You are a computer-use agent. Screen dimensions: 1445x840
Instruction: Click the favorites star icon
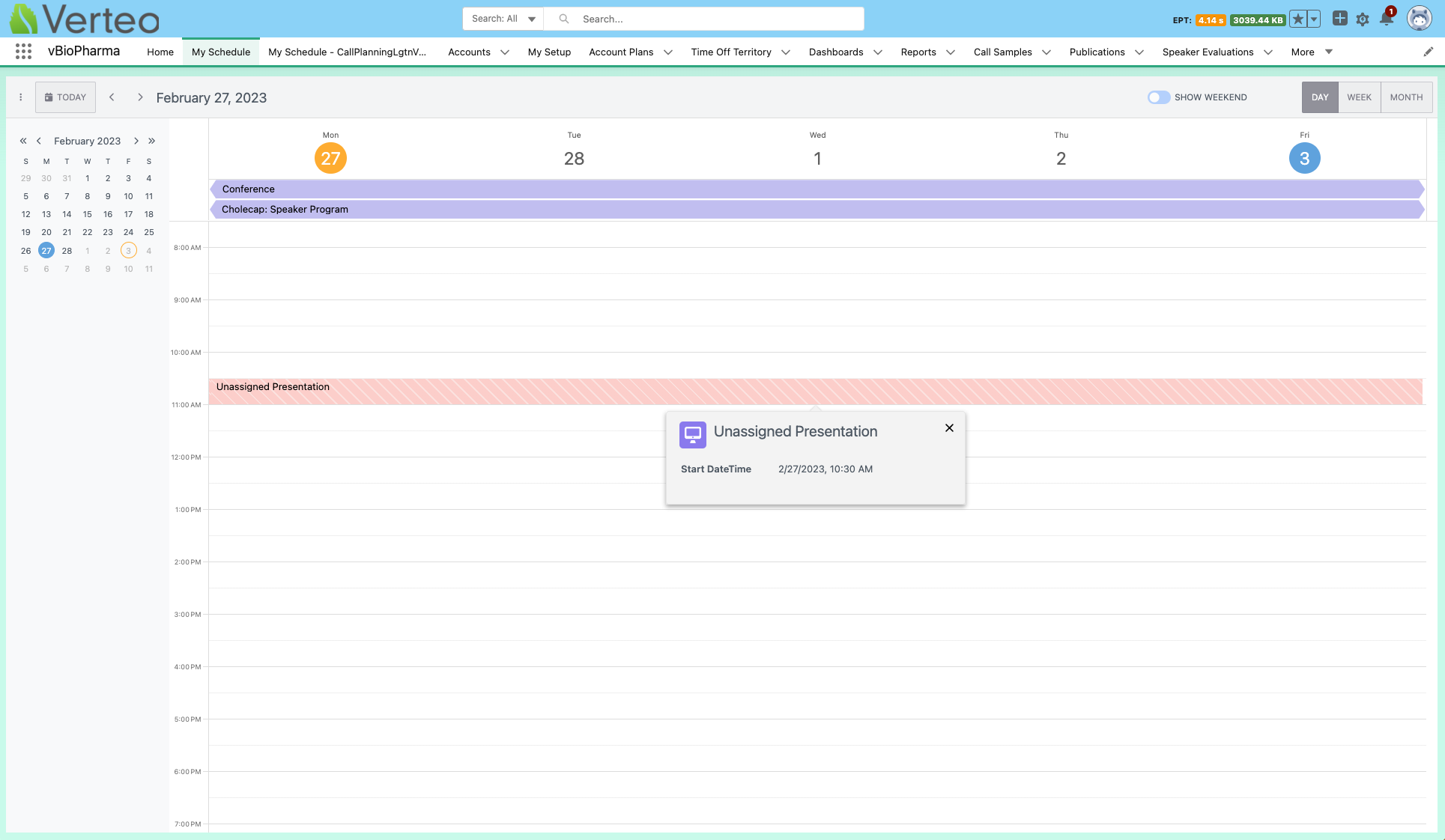pos(1298,19)
